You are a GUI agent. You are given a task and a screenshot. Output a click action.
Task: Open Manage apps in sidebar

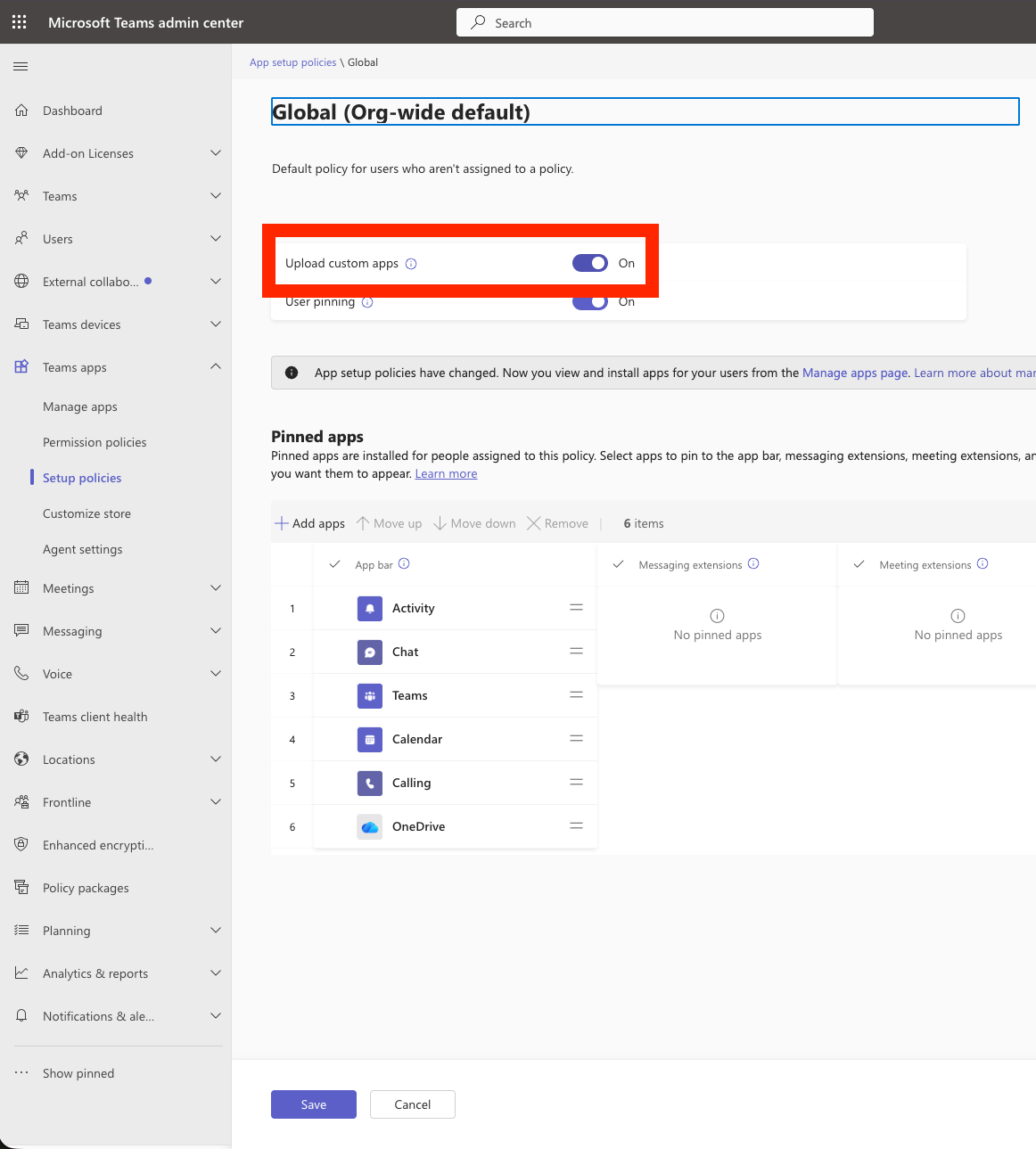click(x=80, y=406)
